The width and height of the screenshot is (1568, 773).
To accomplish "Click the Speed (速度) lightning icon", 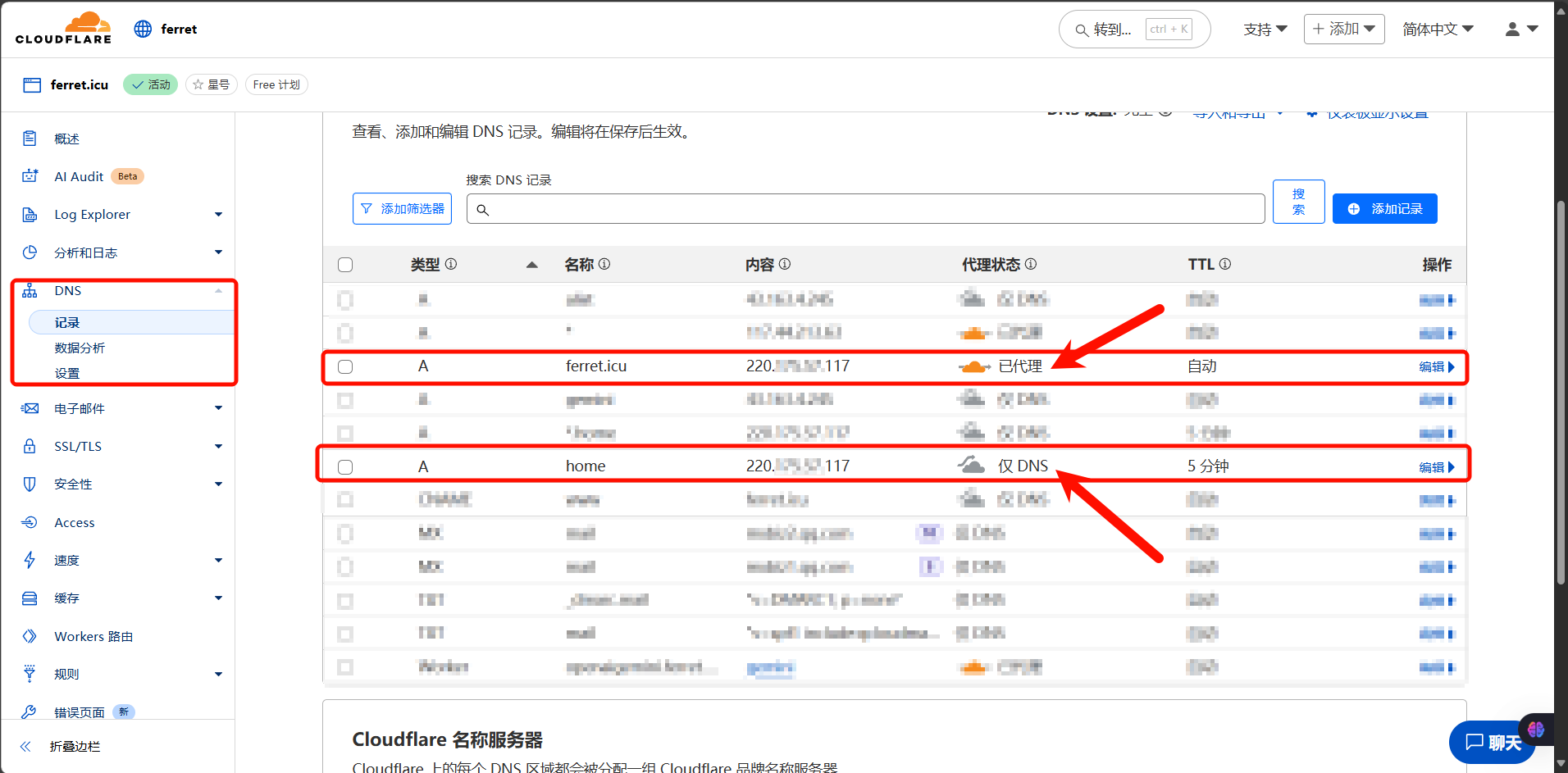I will pos(30,560).
